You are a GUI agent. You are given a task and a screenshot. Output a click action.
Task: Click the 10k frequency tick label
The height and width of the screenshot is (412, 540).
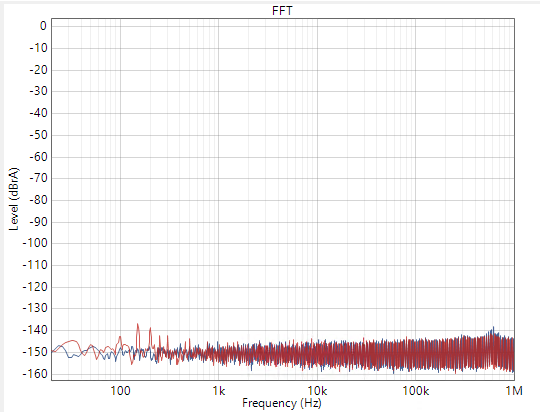[317, 391]
